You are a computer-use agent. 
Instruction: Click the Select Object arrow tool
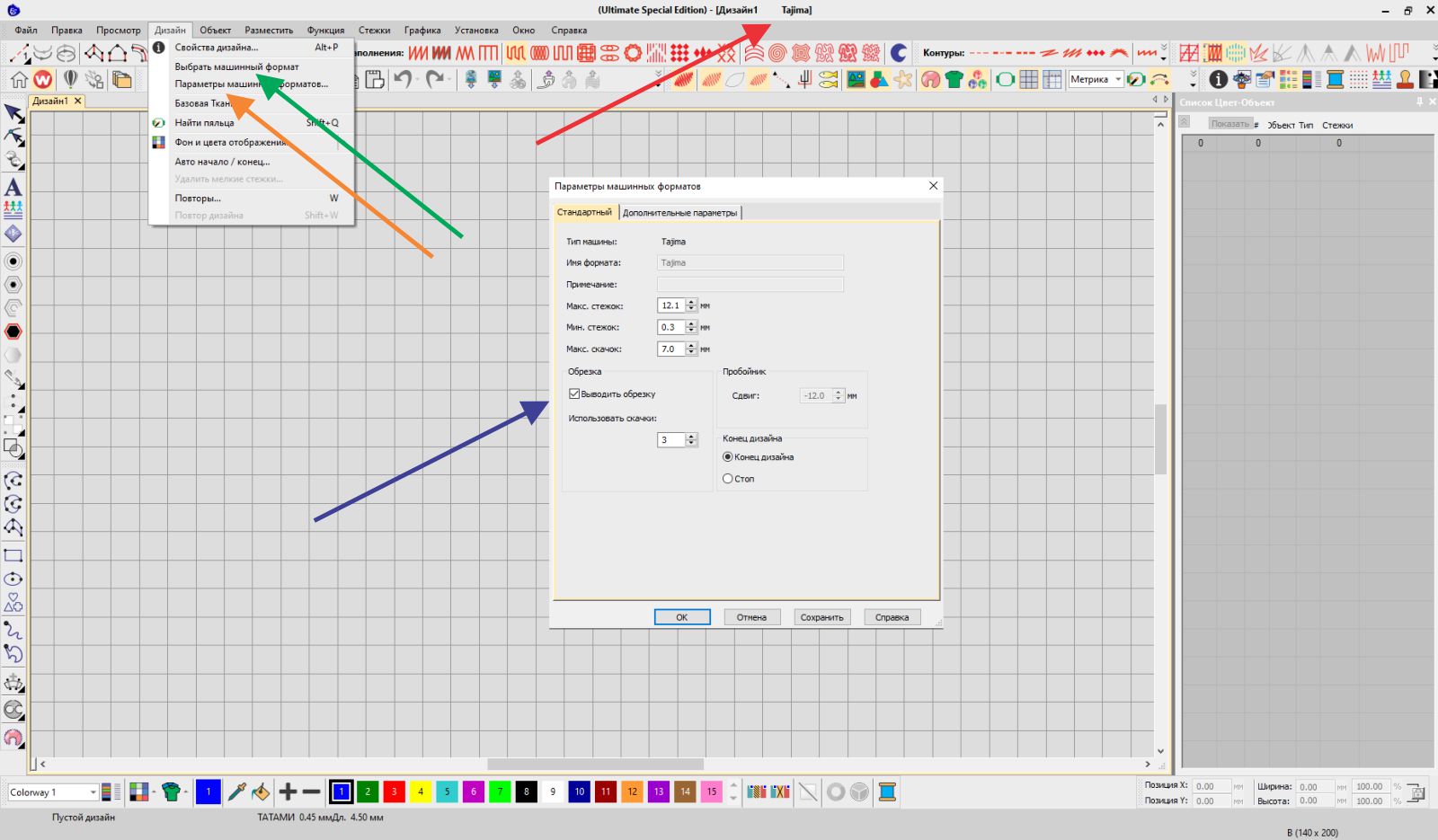point(13,113)
